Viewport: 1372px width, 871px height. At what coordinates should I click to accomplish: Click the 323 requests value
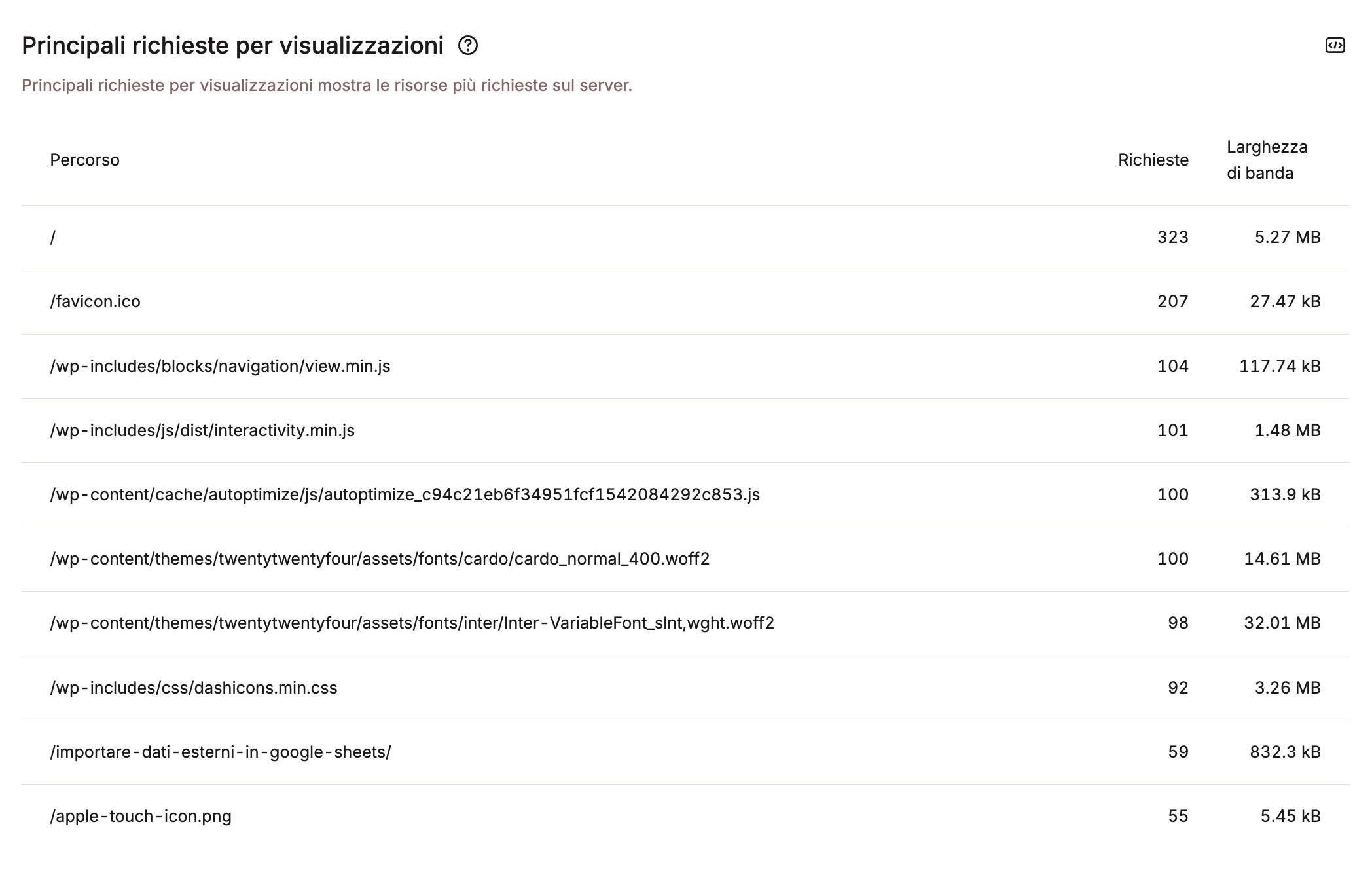click(x=1172, y=238)
